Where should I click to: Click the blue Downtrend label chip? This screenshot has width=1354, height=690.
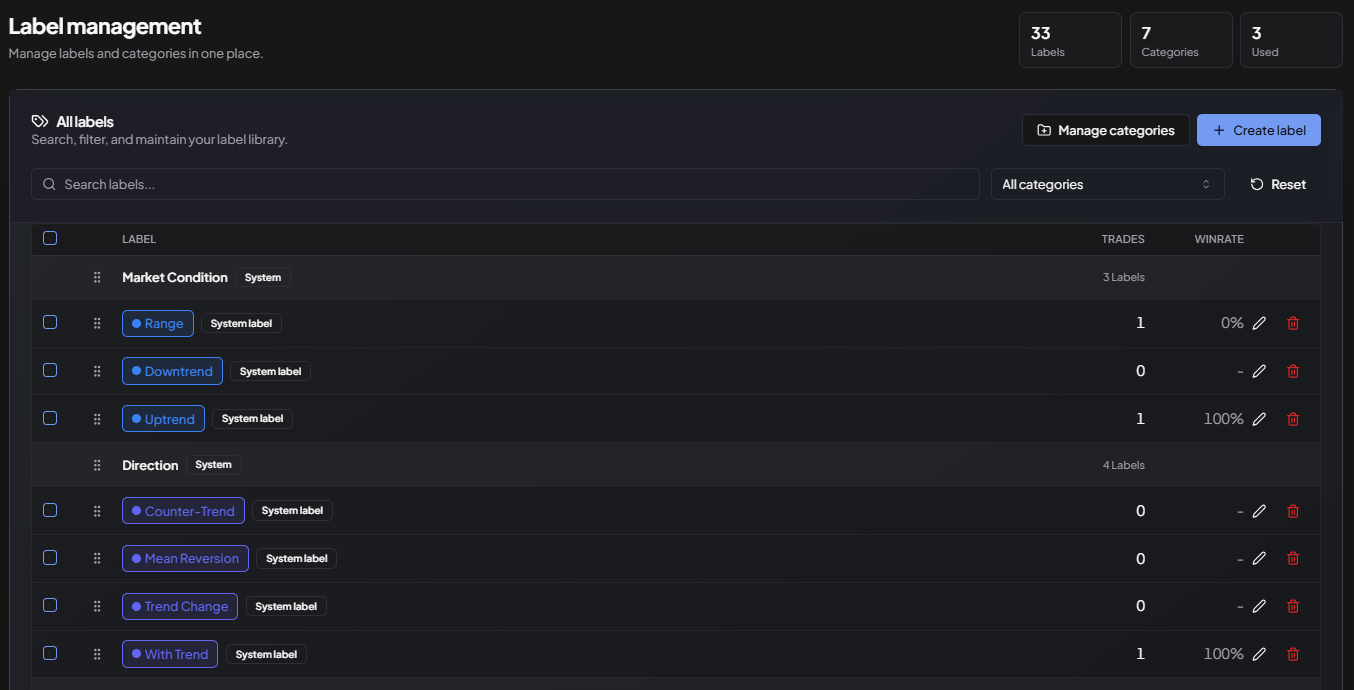(x=172, y=371)
